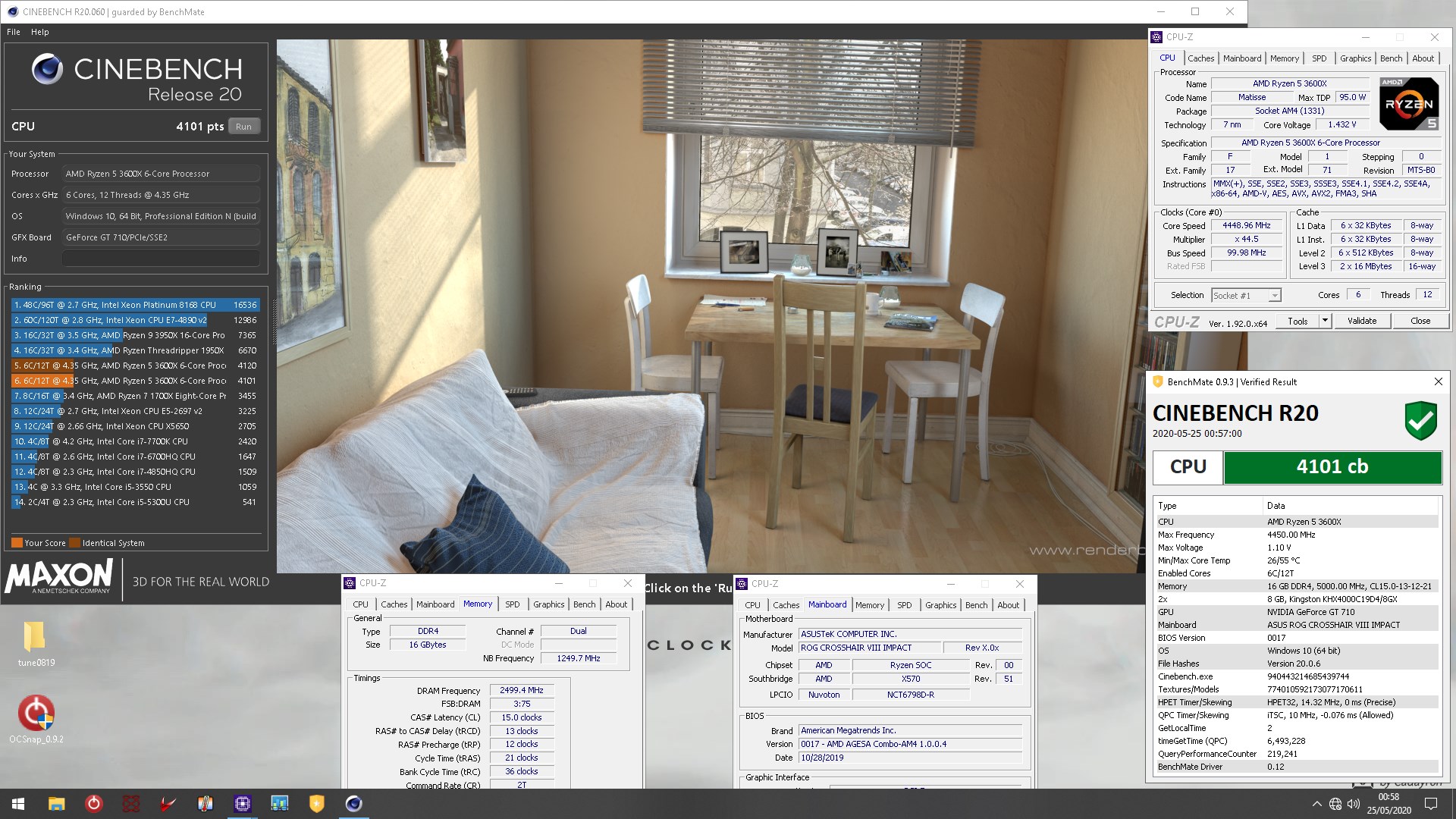Screen dimensions: 1456x819
Task: Open Memory tab in top CPU-Z window
Action: 1285,58
